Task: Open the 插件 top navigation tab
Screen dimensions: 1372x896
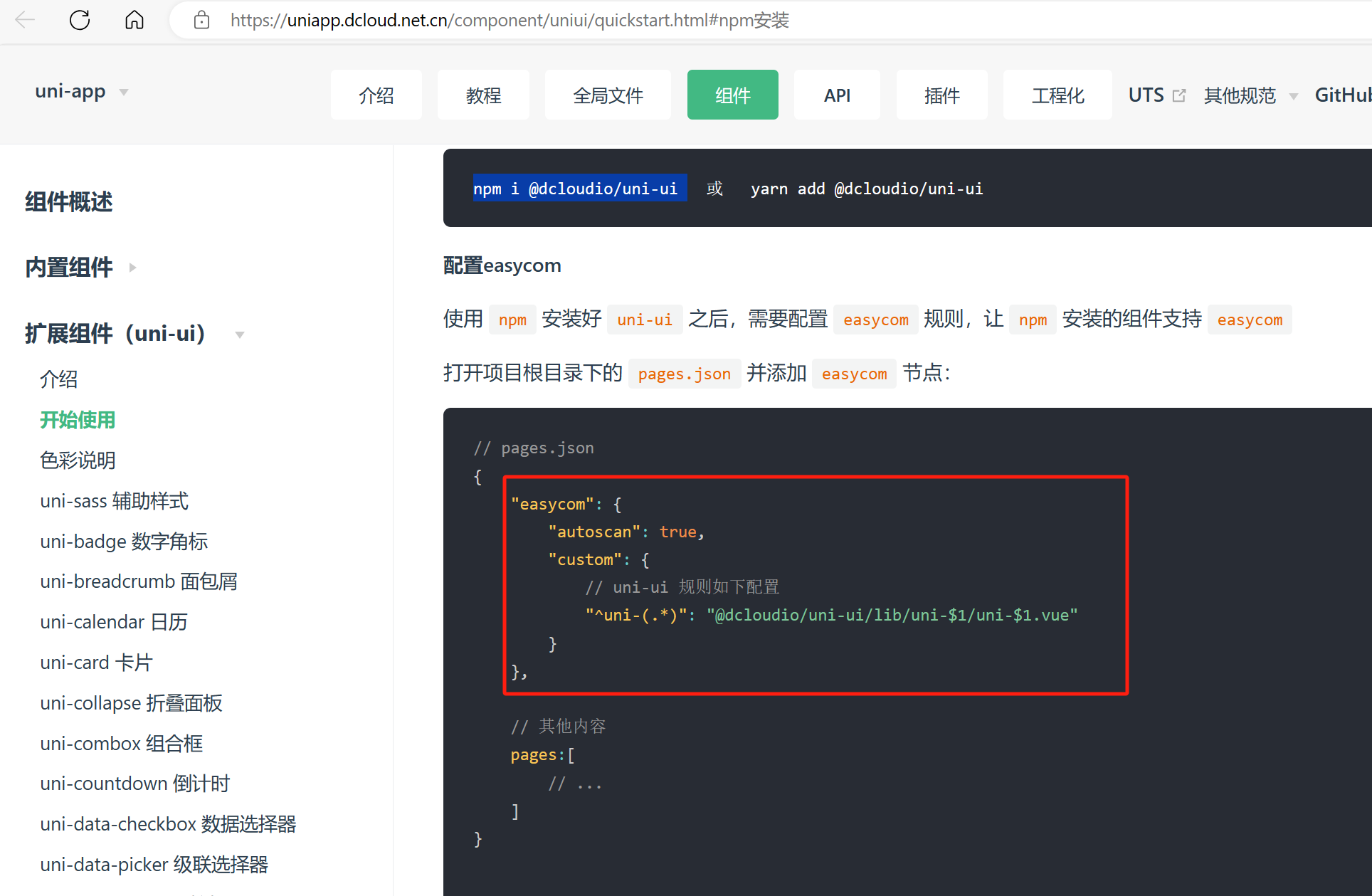Action: [941, 95]
